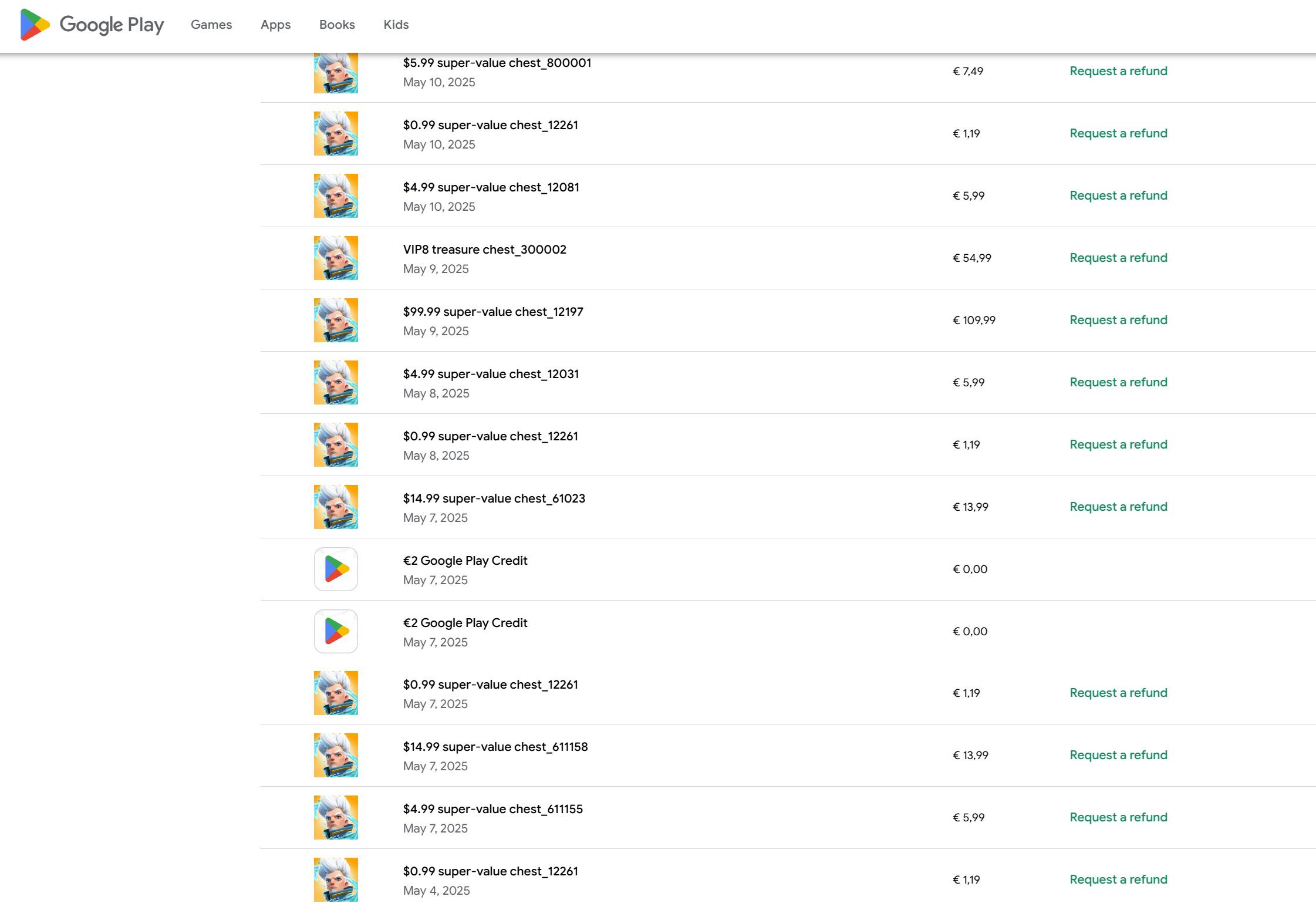
Task: Request a refund for chest_611158
Action: [x=1118, y=755]
